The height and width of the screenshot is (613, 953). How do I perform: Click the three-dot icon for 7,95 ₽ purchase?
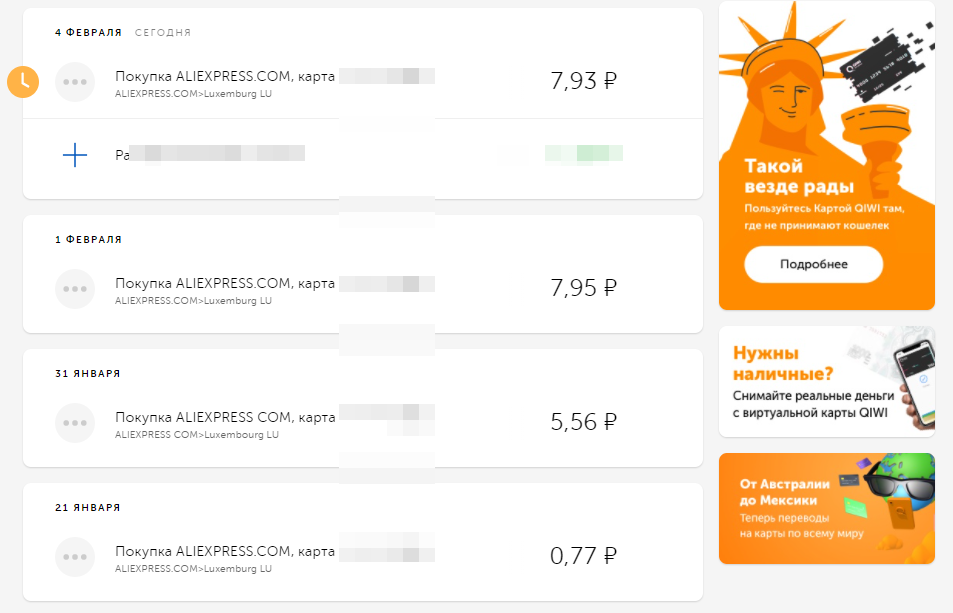tap(75, 289)
